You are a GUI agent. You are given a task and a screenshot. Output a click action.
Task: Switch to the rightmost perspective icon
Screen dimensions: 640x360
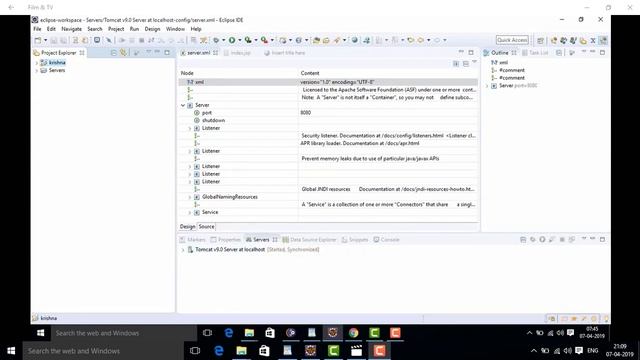[603, 40]
